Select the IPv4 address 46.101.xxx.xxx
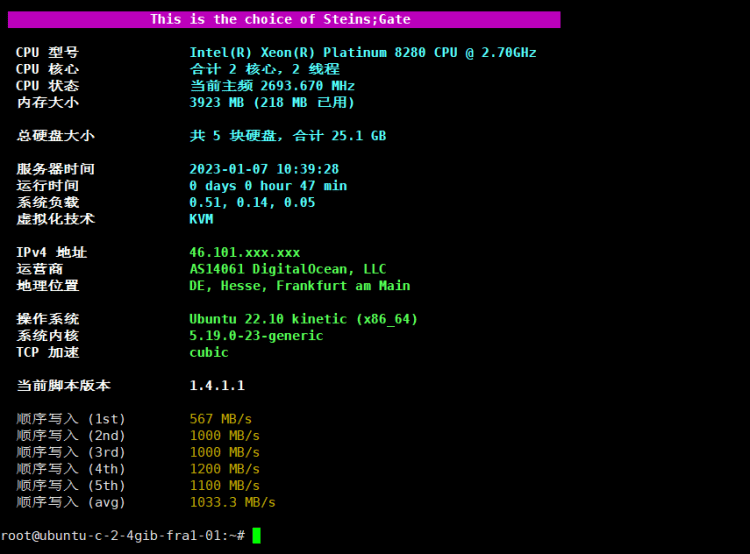The image size is (750, 554). tap(244, 253)
